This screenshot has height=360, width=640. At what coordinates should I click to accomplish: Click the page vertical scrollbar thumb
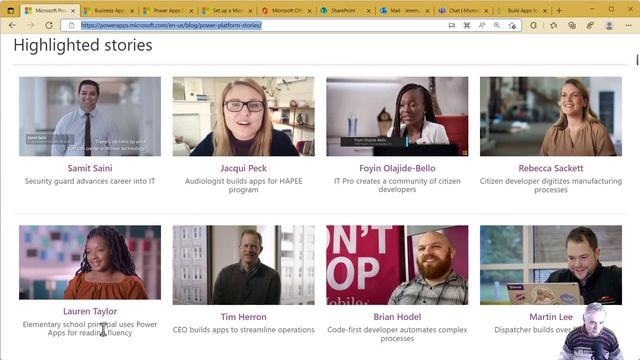pos(637,59)
